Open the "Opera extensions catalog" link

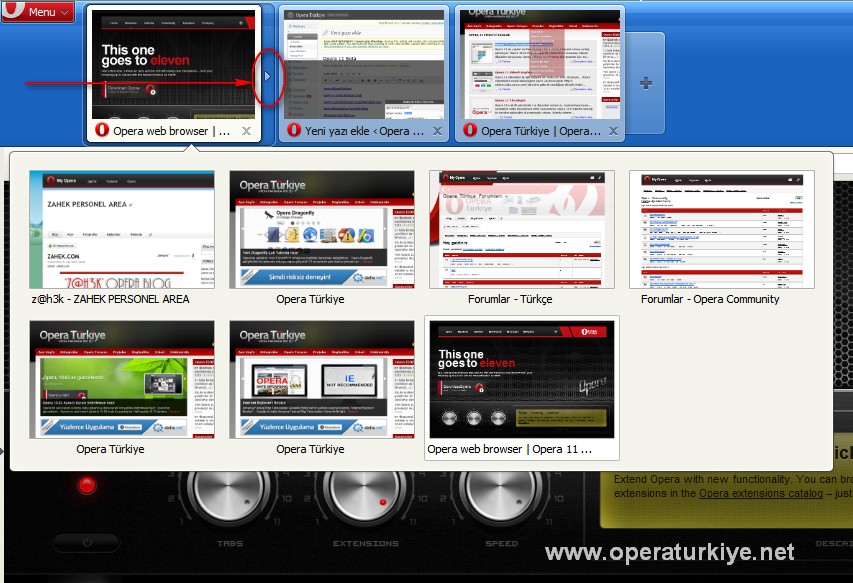click(761, 493)
